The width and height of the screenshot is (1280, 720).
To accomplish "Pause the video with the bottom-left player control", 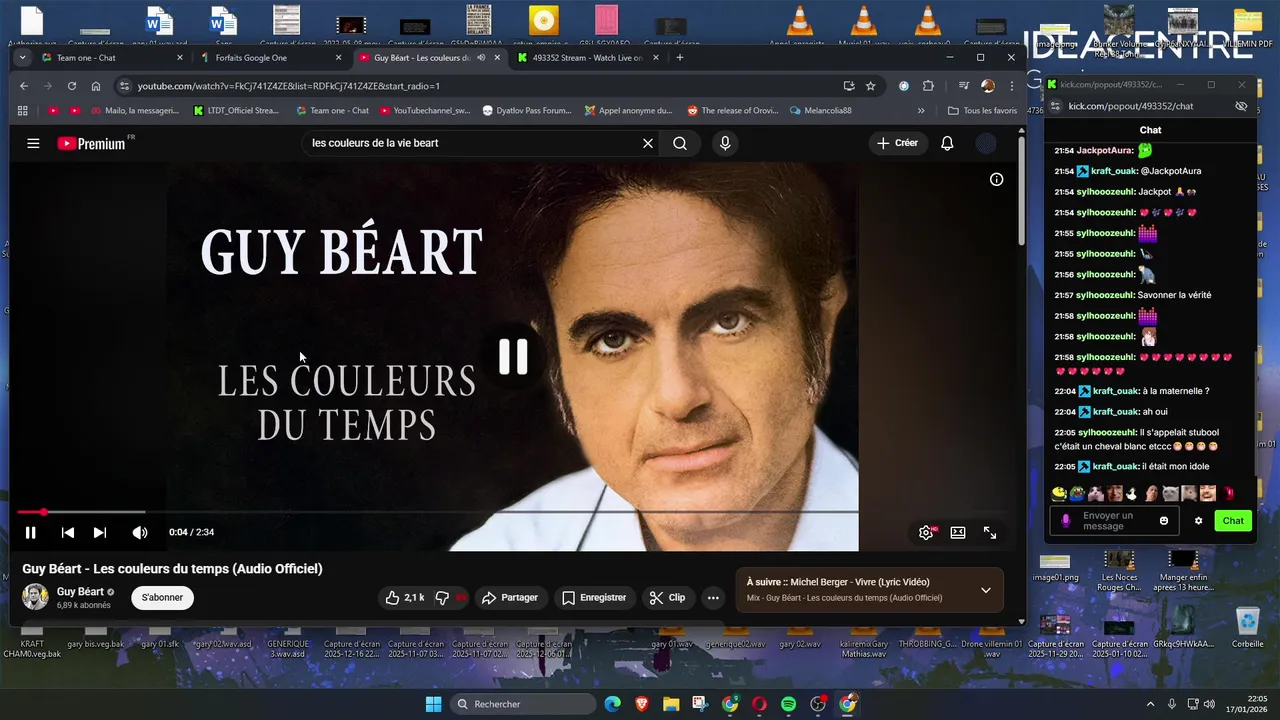I will coord(31,533).
